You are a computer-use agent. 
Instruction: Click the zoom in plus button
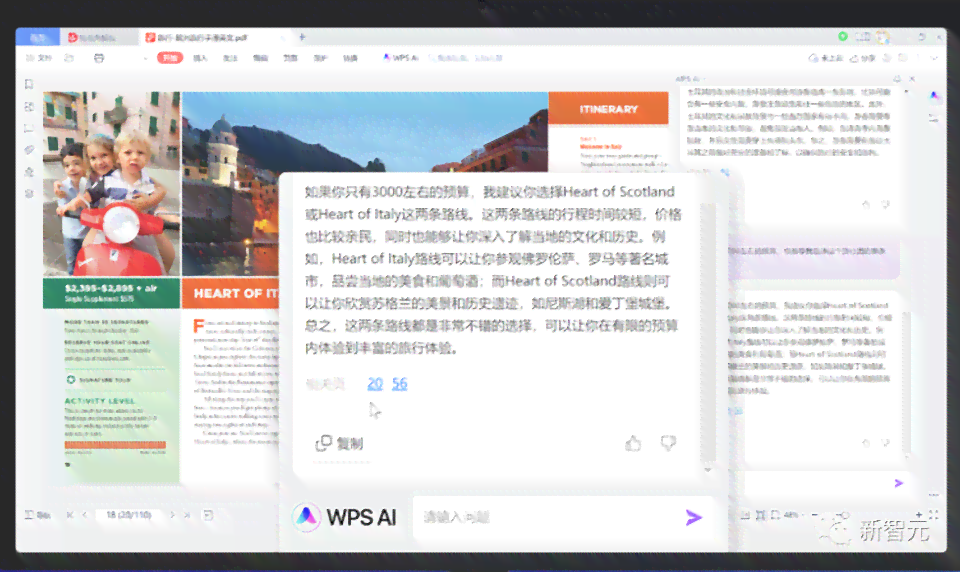click(x=919, y=515)
